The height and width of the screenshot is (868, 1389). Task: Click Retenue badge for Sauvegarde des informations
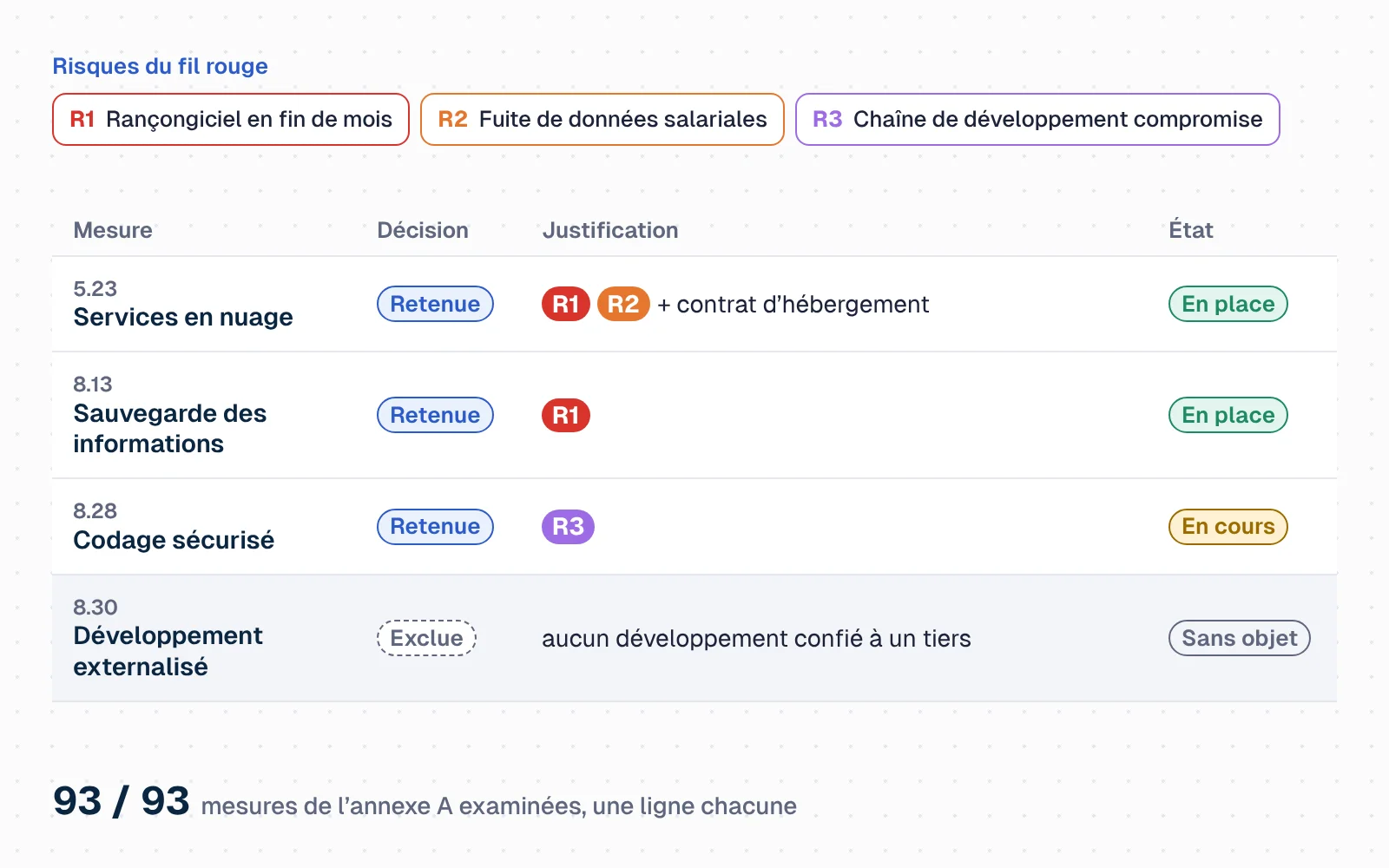click(435, 415)
